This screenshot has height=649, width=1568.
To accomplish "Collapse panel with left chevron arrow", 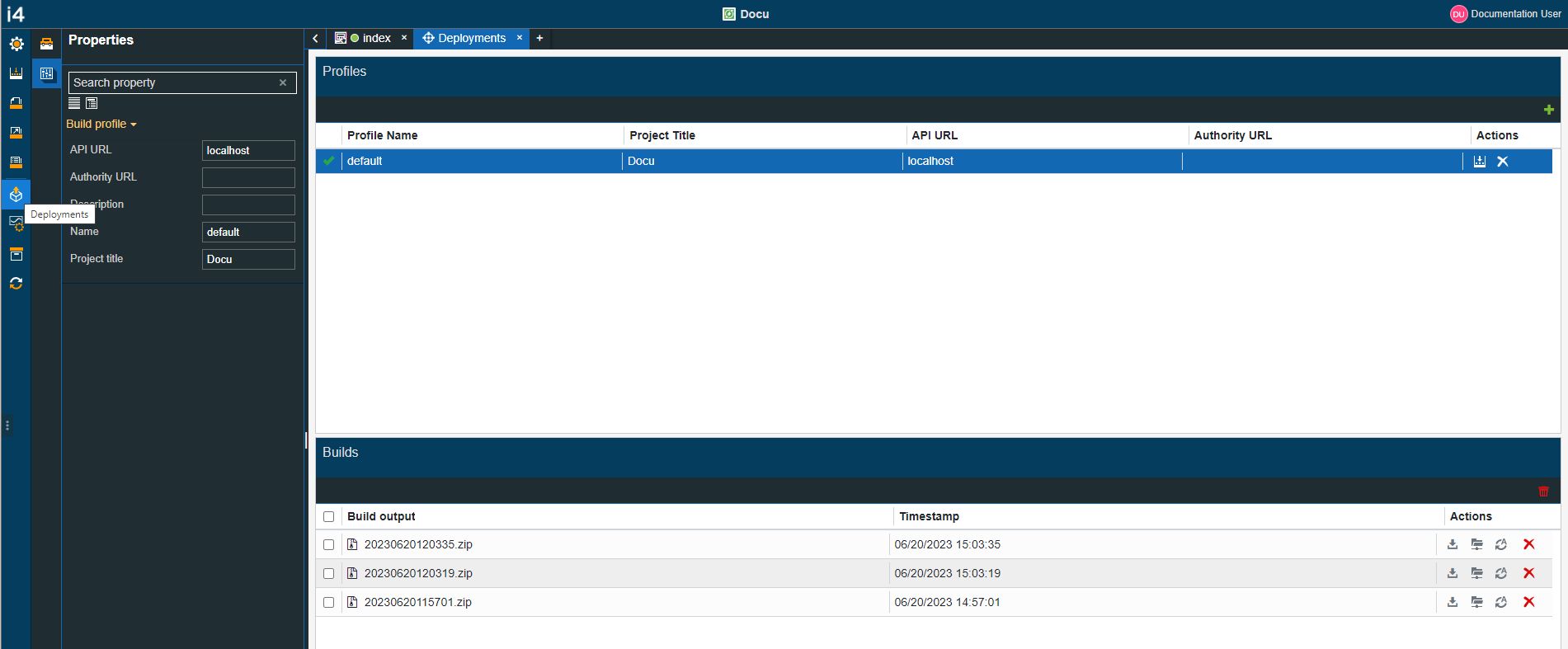I will 315,38.
